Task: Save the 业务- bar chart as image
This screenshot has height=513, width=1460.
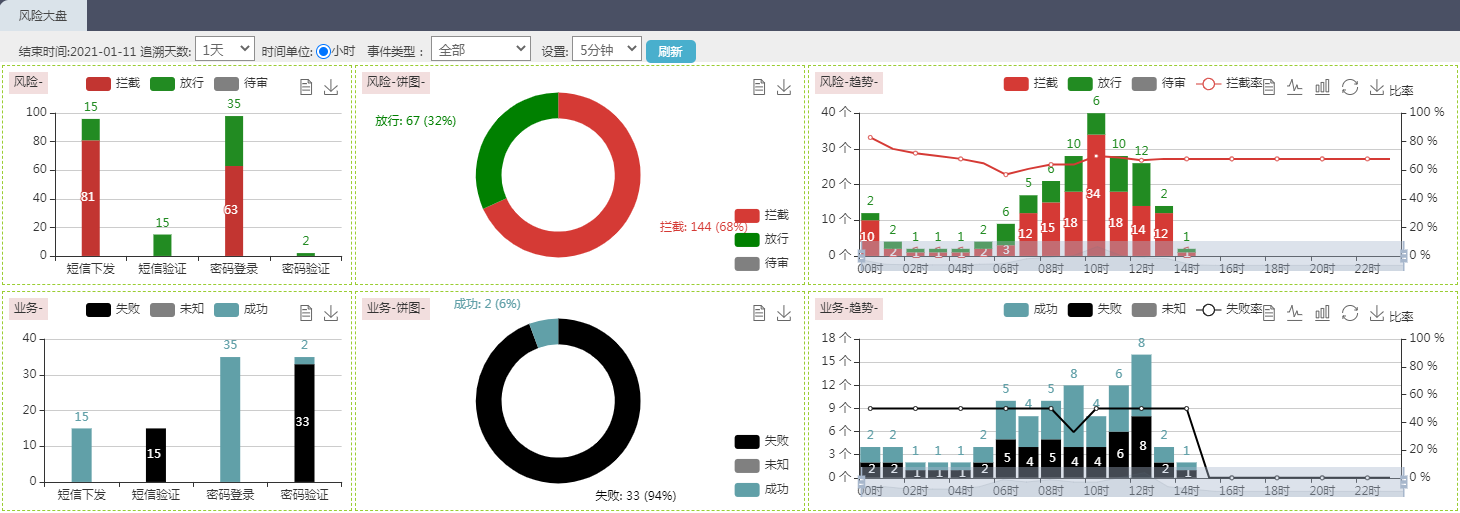Action: pyautogui.click(x=331, y=313)
